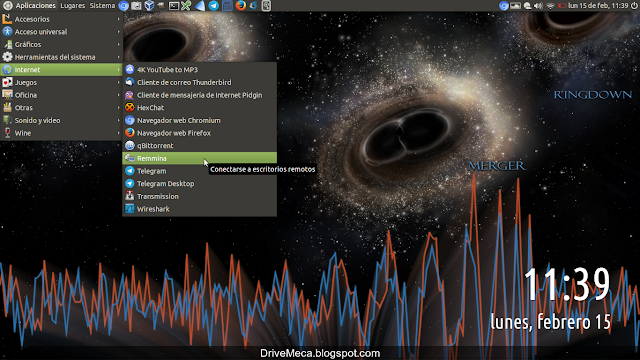The height and width of the screenshot is (360, 640).
Task: Open the Lugares menu
Action: [73, 6]
